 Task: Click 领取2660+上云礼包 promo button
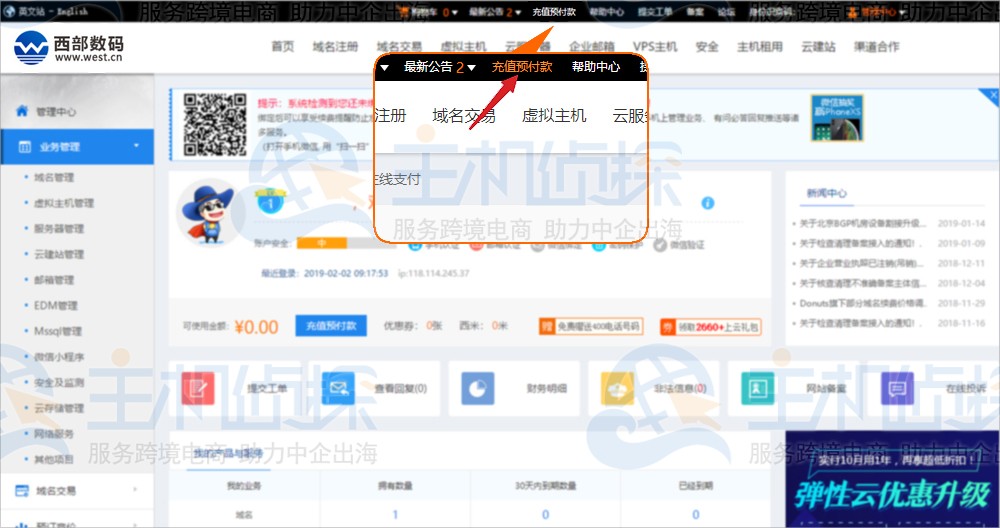click(x=710, y=326)
